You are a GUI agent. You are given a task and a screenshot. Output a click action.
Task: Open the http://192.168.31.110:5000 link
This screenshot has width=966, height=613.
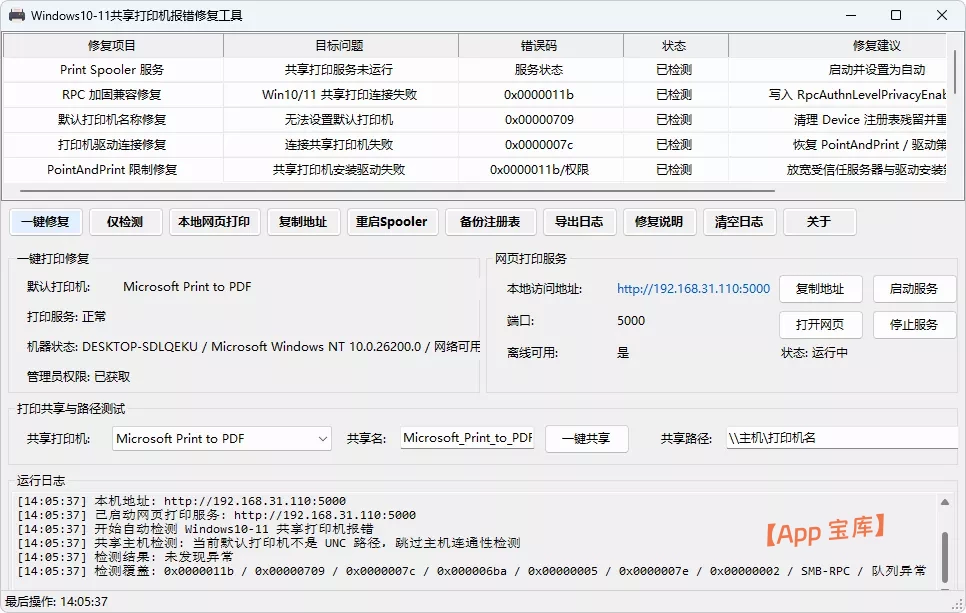pyautogui.click(x=693, y=289)
